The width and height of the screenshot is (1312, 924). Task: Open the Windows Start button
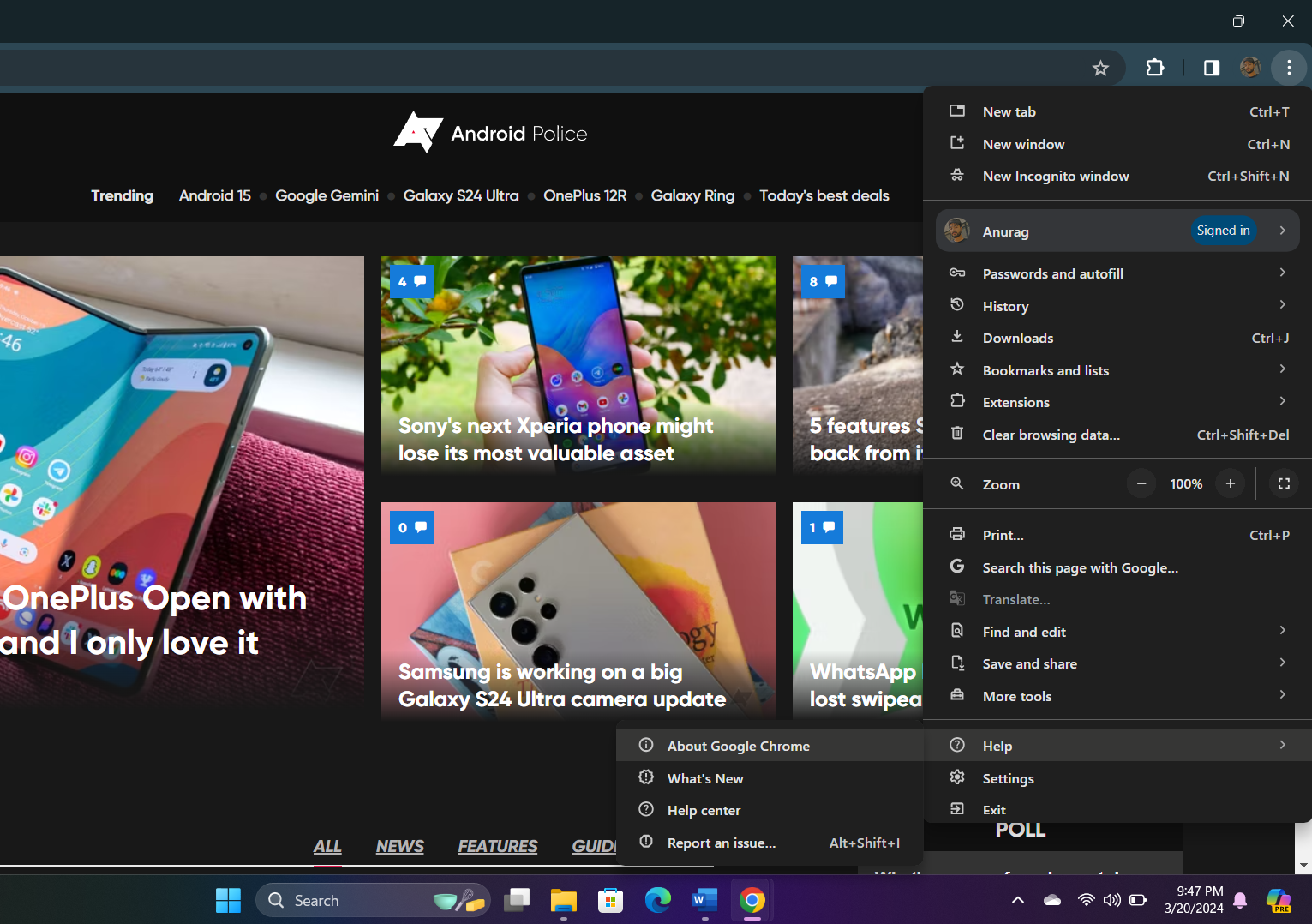[228, 900]
